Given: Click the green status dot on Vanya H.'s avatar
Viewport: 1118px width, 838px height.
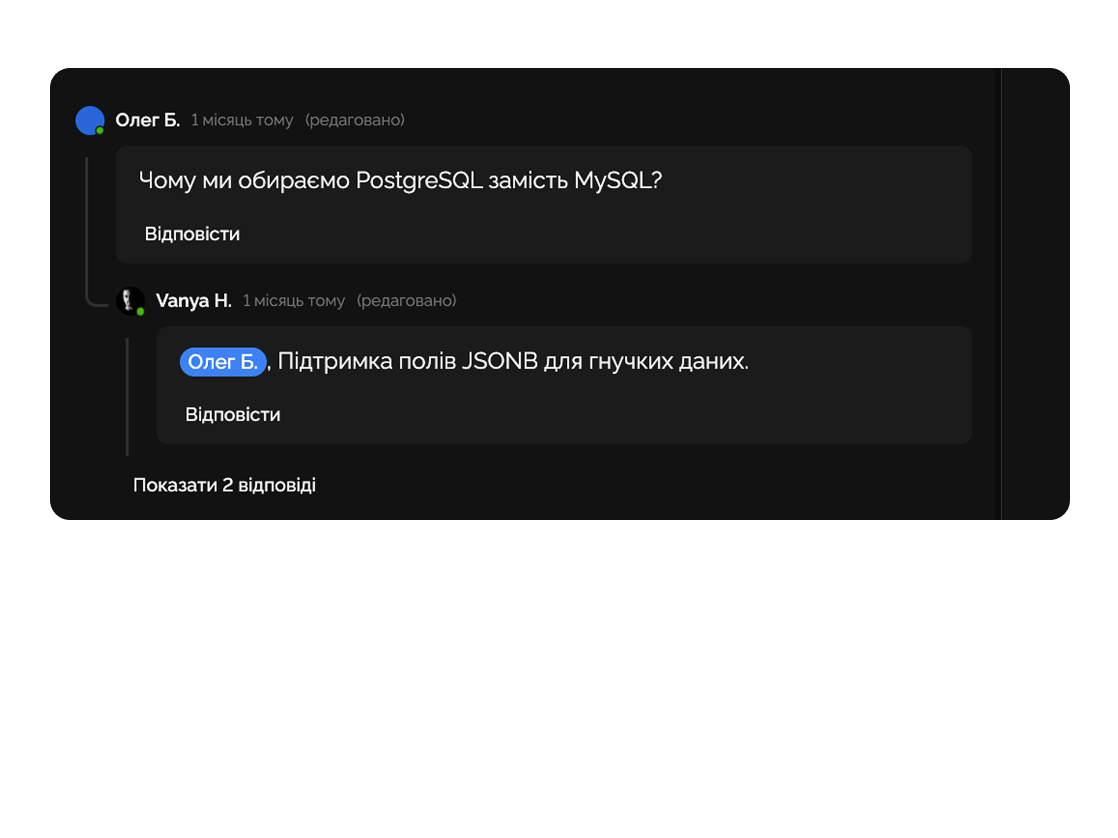Looking at the screenshot, I should [140, 311].
